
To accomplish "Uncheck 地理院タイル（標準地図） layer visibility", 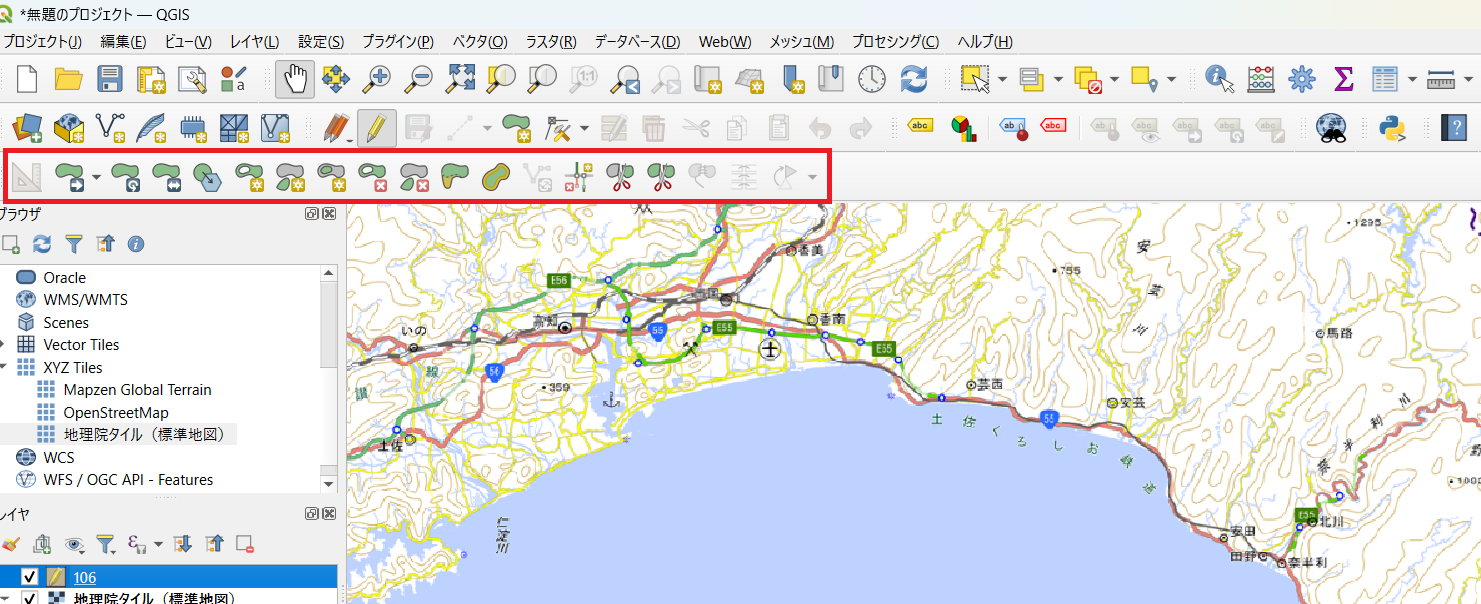I will click(x=29, y=599).
